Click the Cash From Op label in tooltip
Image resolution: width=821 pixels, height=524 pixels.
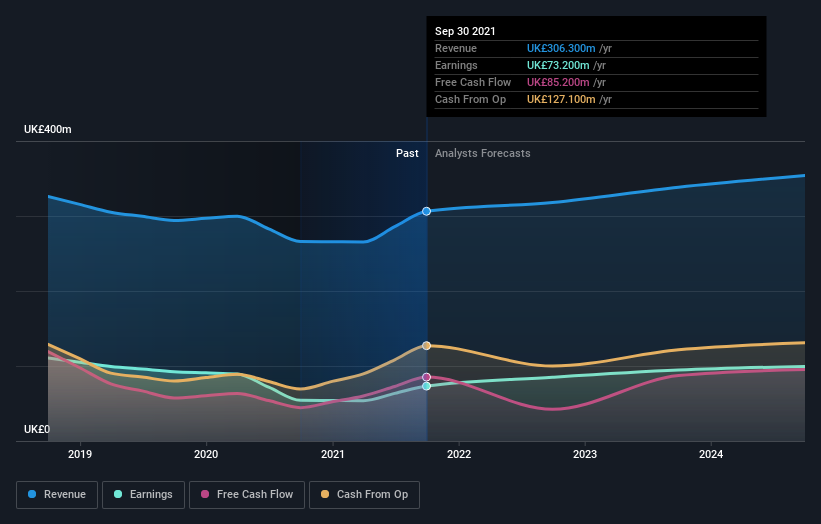pos(470,99)
